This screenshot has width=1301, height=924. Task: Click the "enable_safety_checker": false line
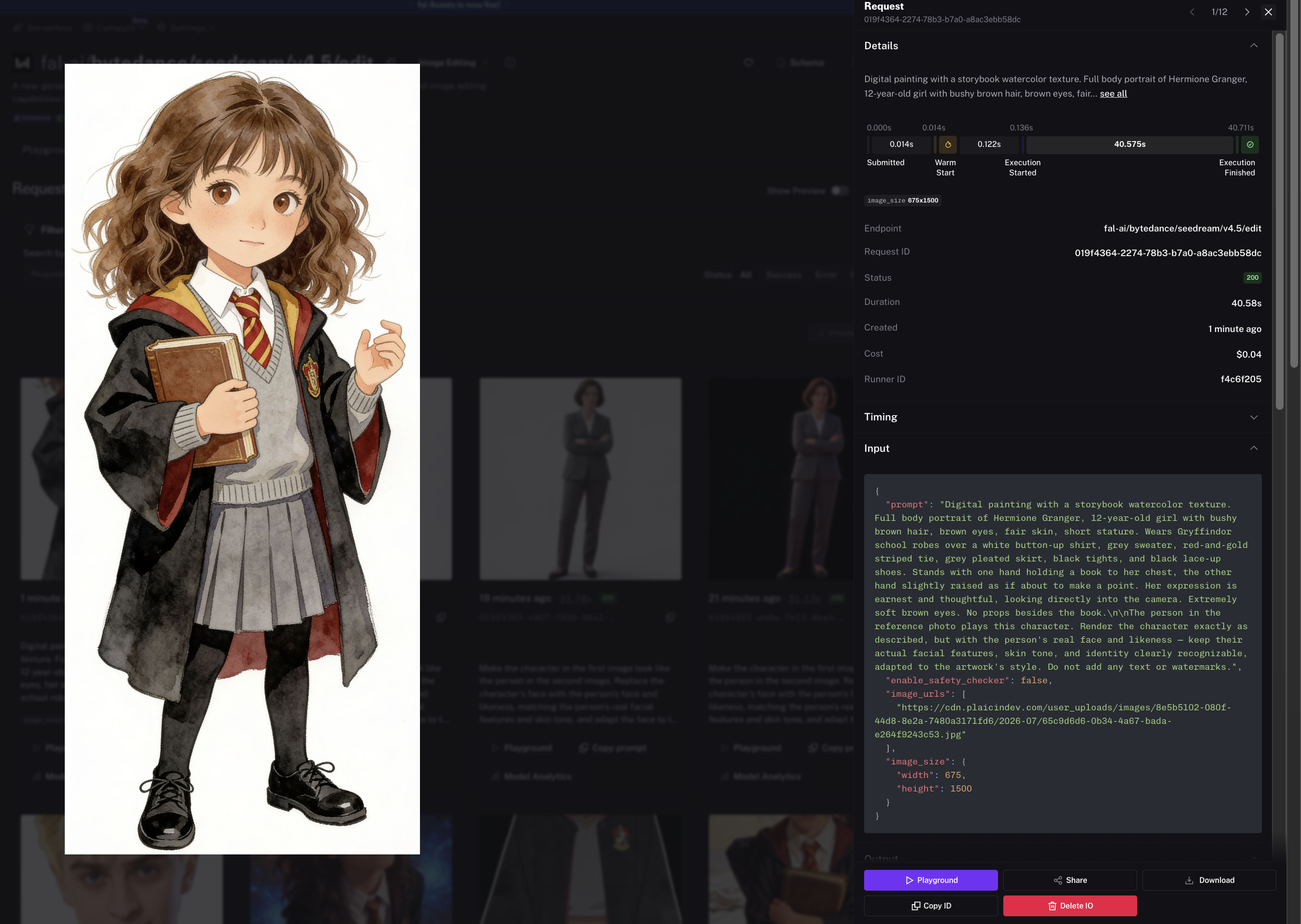coord(968,680)
